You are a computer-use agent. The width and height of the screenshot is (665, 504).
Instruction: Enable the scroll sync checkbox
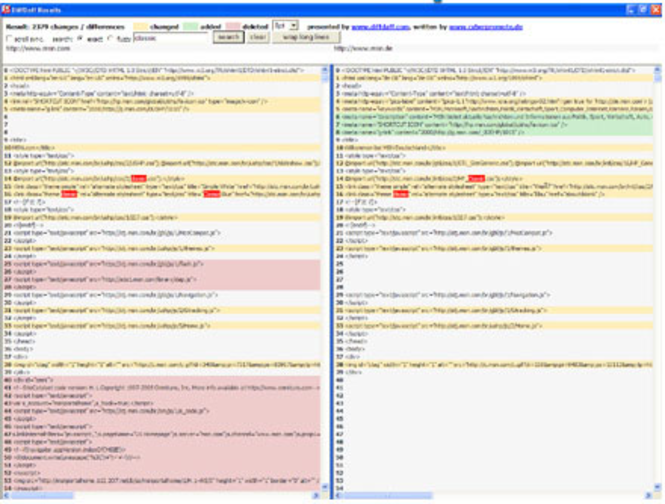(8, 37)
